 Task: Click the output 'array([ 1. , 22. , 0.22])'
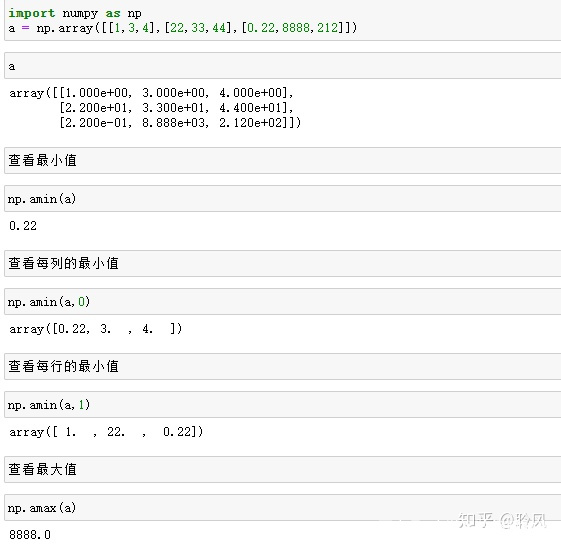(x=106, y=432)
